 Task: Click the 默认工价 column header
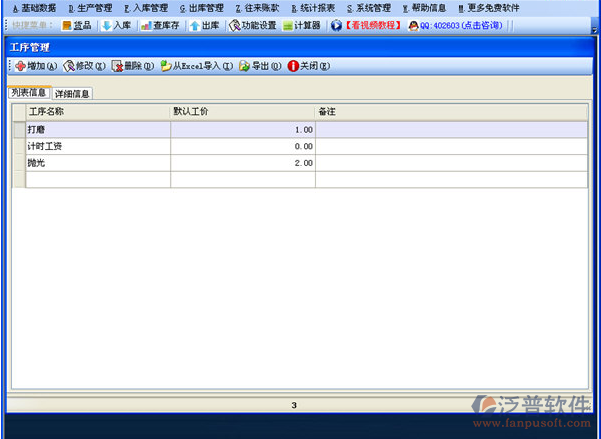(x=243, y=112)
